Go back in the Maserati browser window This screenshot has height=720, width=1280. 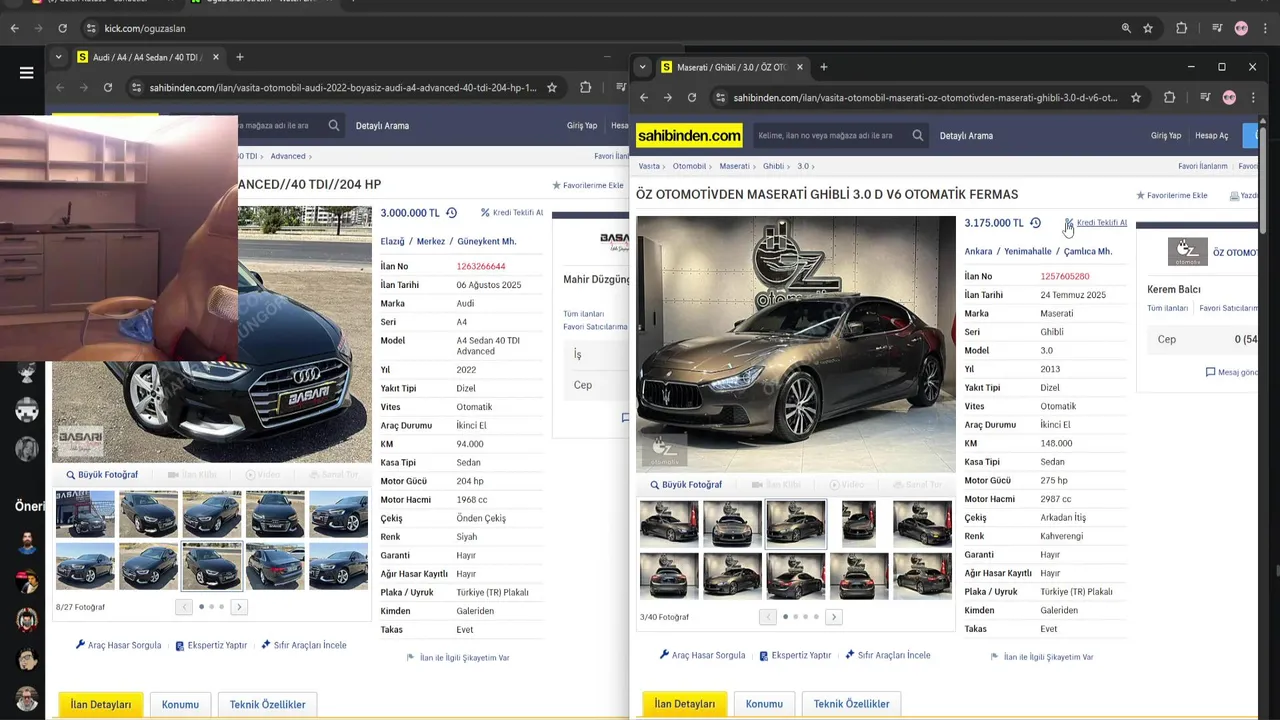click(644, 97)
